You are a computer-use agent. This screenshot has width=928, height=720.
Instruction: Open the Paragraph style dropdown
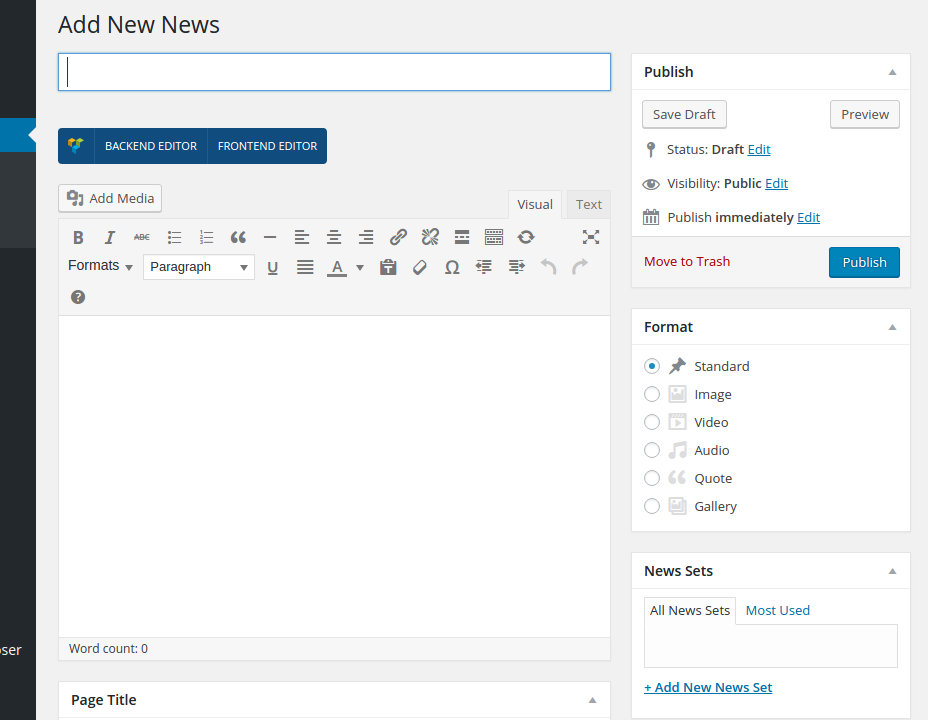coord(198,267)
